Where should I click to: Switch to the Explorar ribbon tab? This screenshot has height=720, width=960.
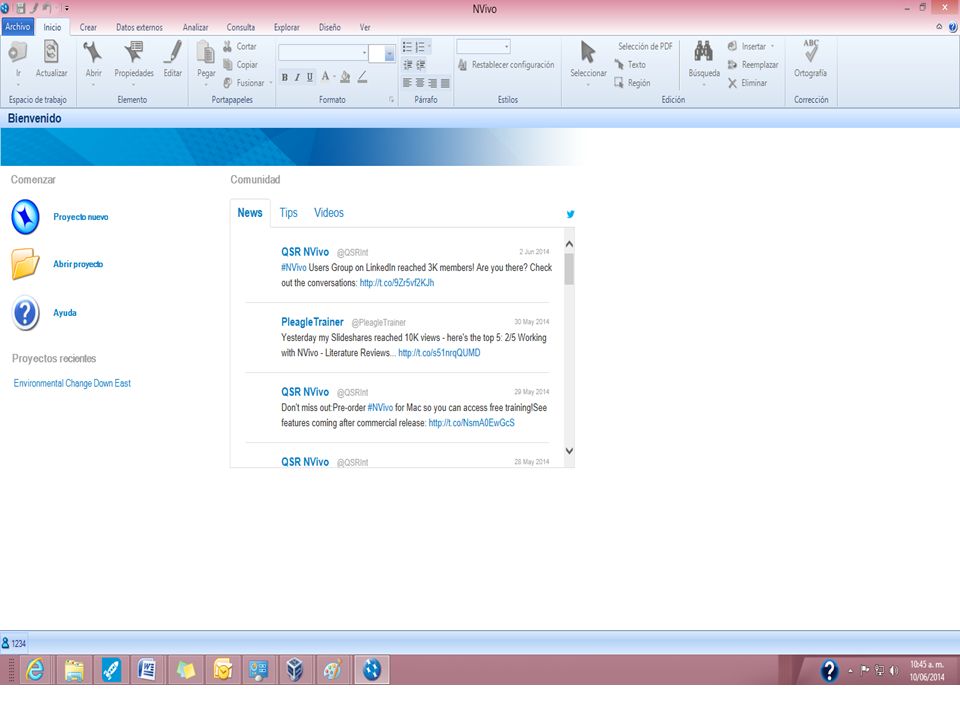[x=287, y=28]
